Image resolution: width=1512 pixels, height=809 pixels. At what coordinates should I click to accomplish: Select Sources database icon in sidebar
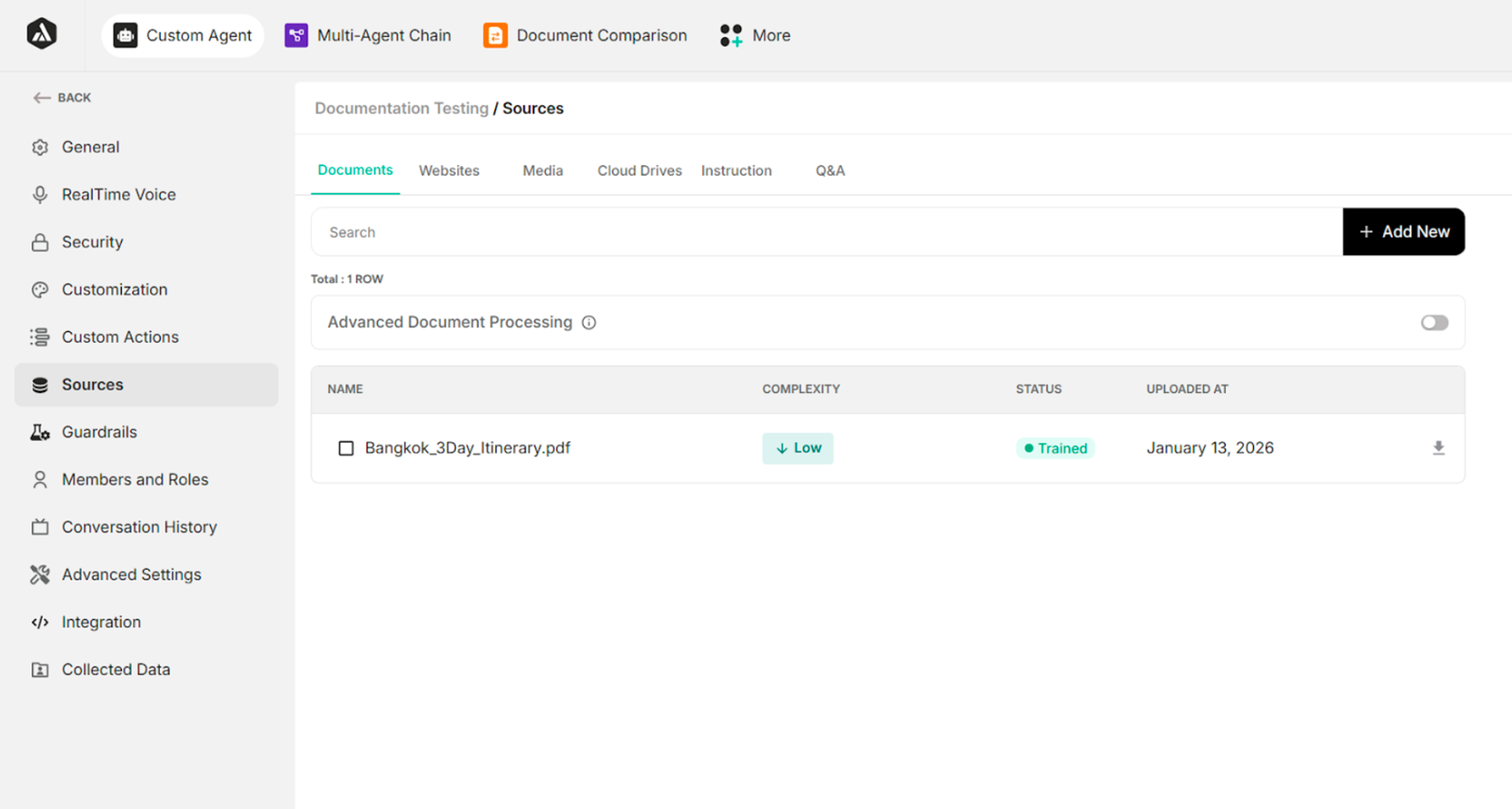(x=40, y=385)
